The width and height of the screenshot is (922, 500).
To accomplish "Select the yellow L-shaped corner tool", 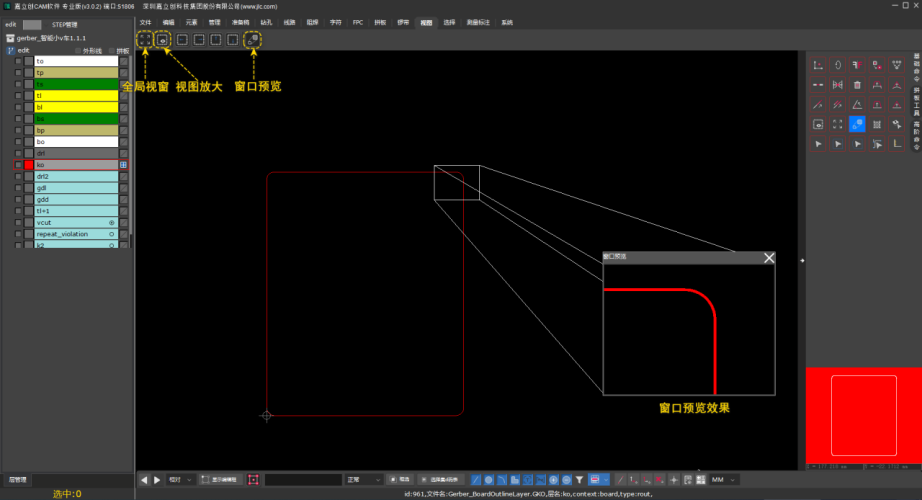I will click(x=897, y=144).
